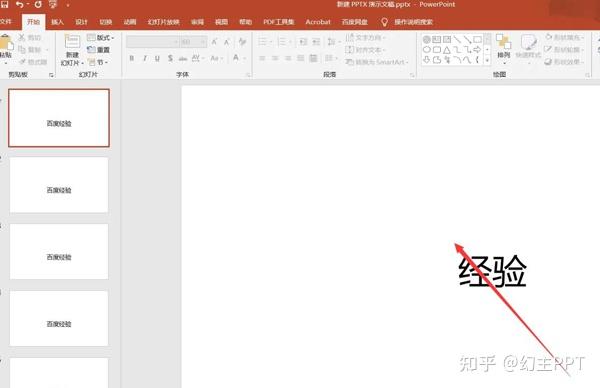Switch to the 幻灯片放映 tab

pyautogui.click(x=163, y=22)
